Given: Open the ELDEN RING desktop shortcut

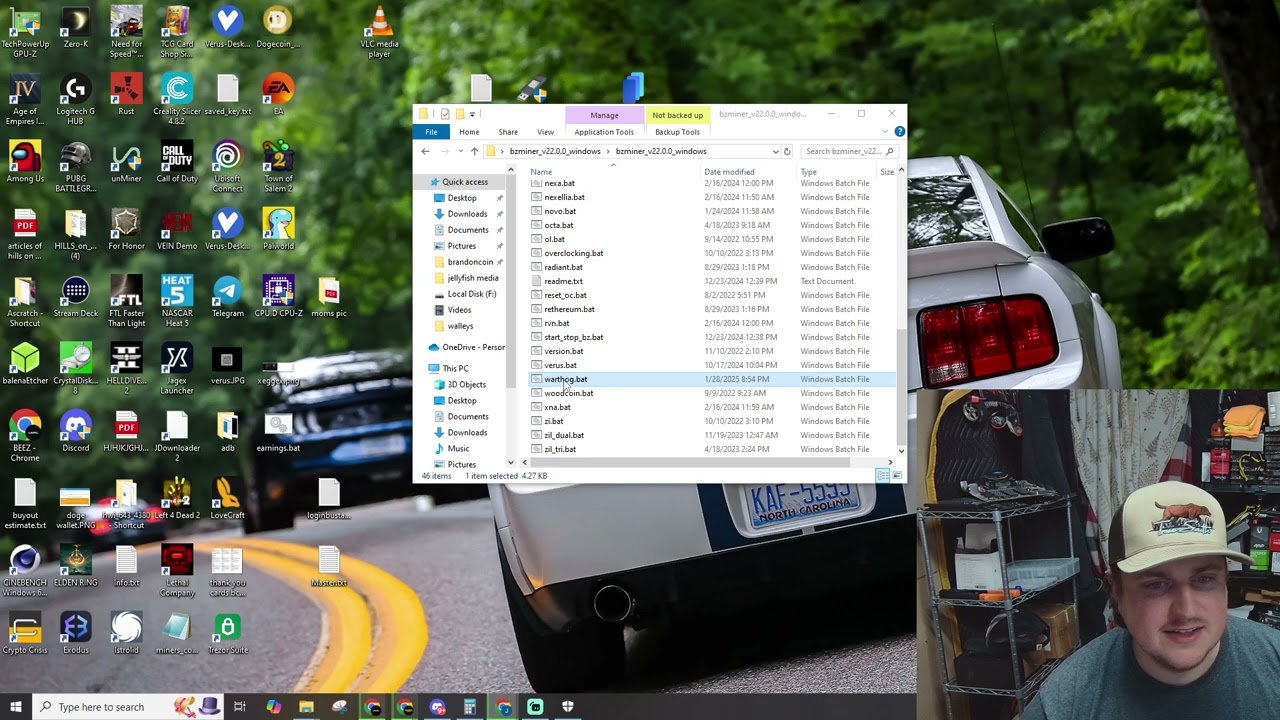Looking at the screenshot, I should click(75, 566).
